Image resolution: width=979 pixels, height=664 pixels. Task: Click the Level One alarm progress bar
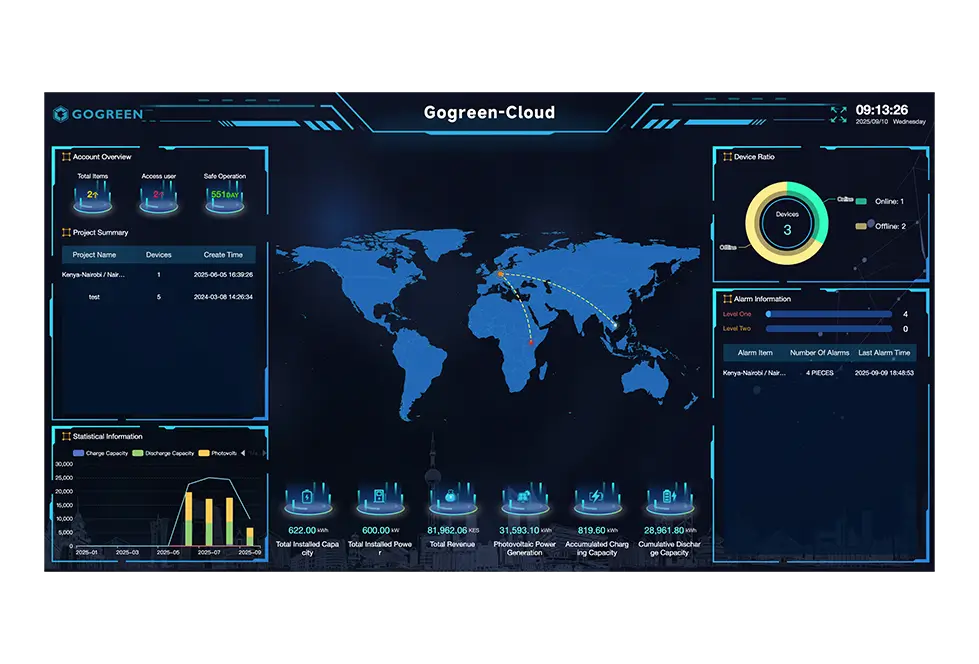tap(829, 314)
